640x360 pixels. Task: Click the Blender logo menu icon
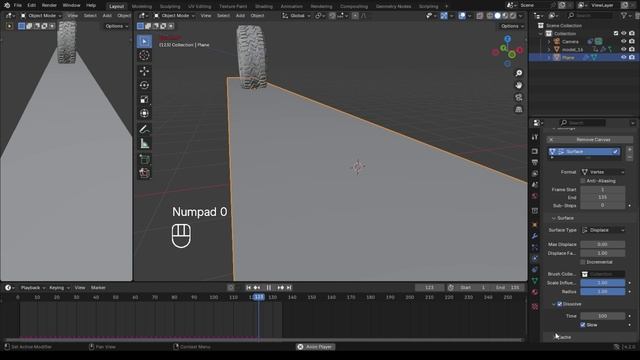tap(7, 5)
